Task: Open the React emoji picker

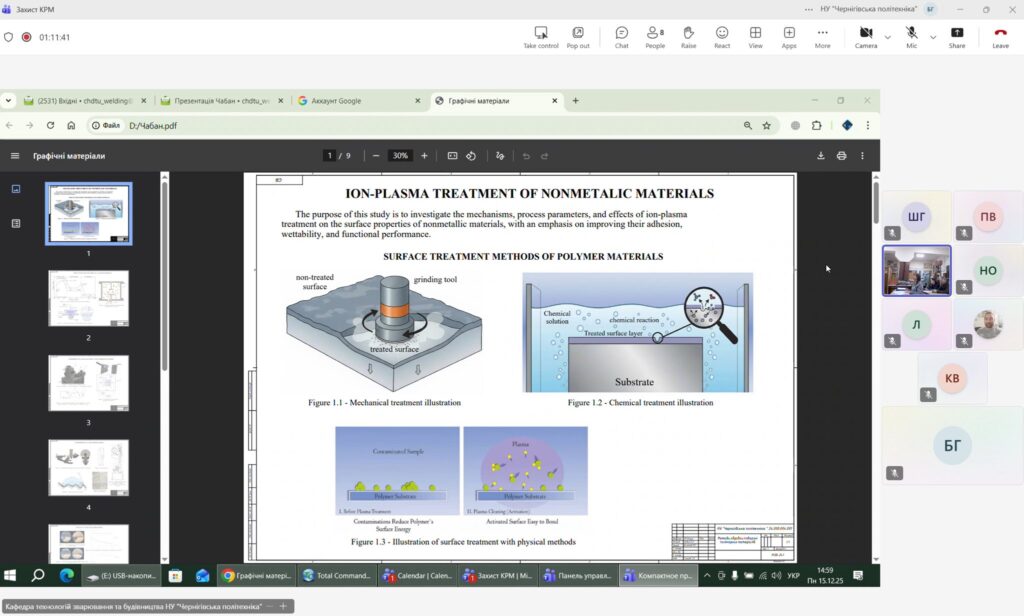Action: point(722,36)
